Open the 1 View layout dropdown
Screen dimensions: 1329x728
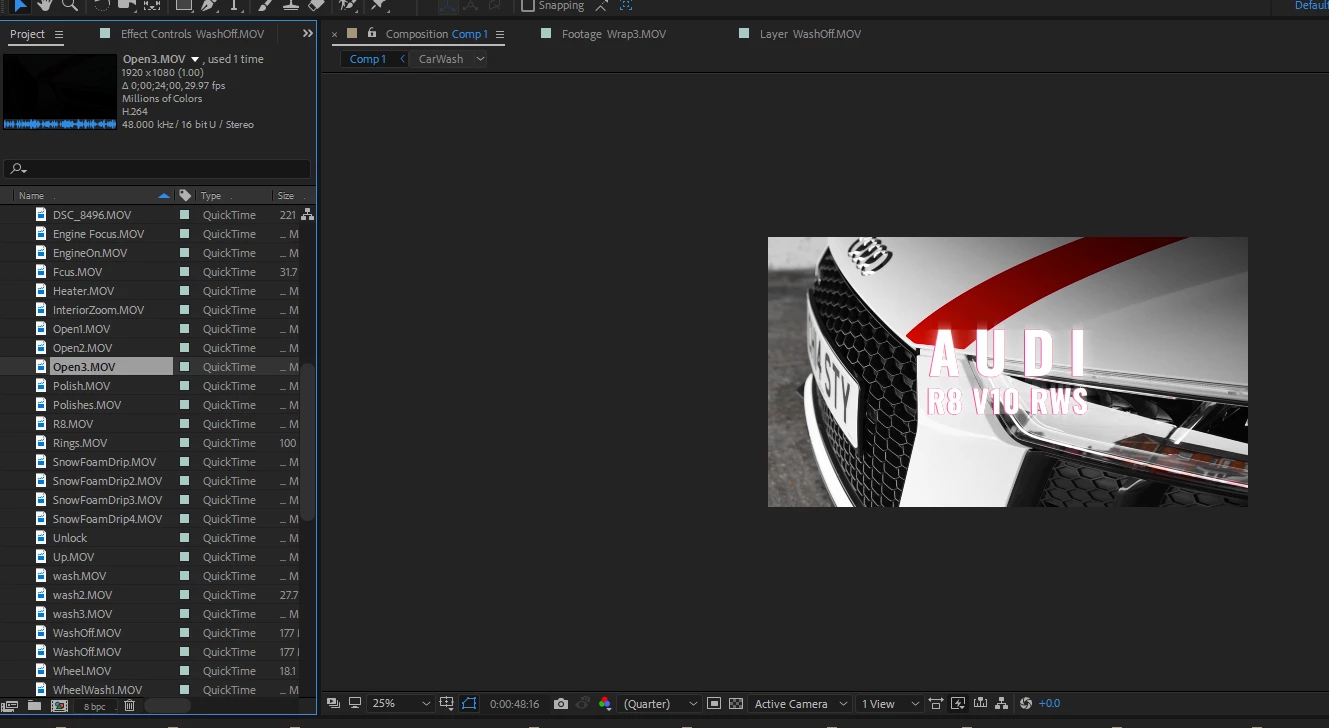click(x=889, y=704)
